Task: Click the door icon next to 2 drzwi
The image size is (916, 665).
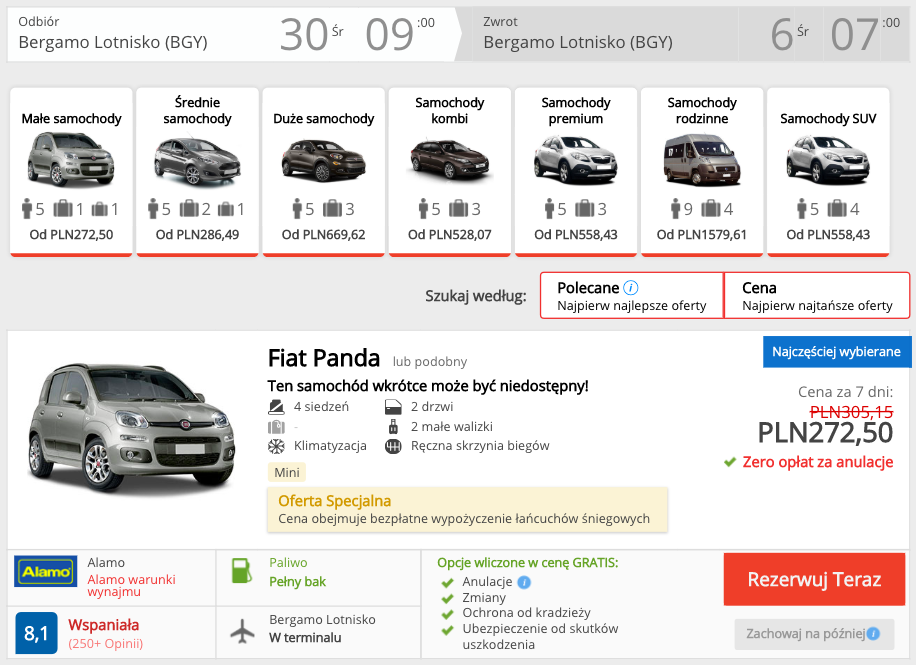Action: coord(394,407)
